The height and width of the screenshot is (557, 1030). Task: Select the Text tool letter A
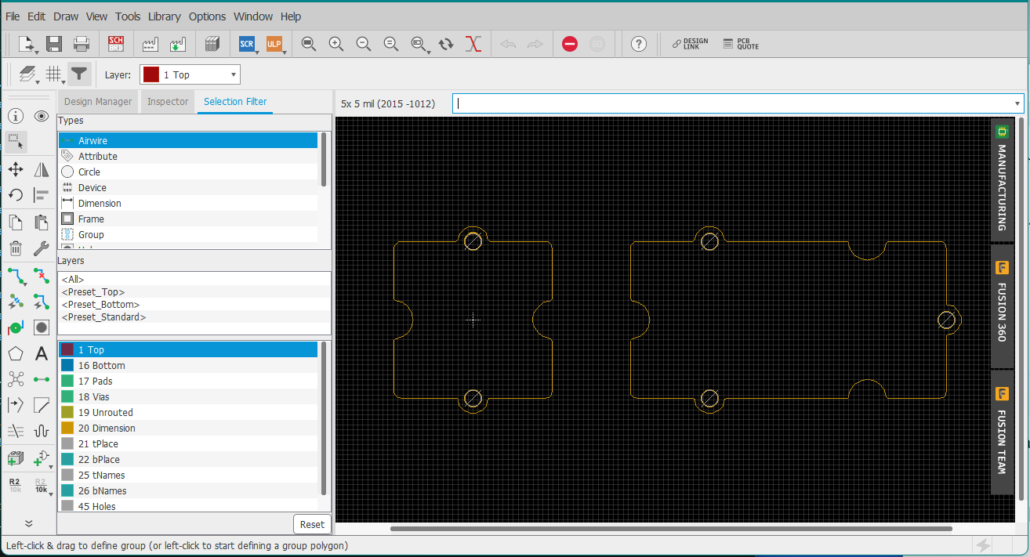pos(41,353)
